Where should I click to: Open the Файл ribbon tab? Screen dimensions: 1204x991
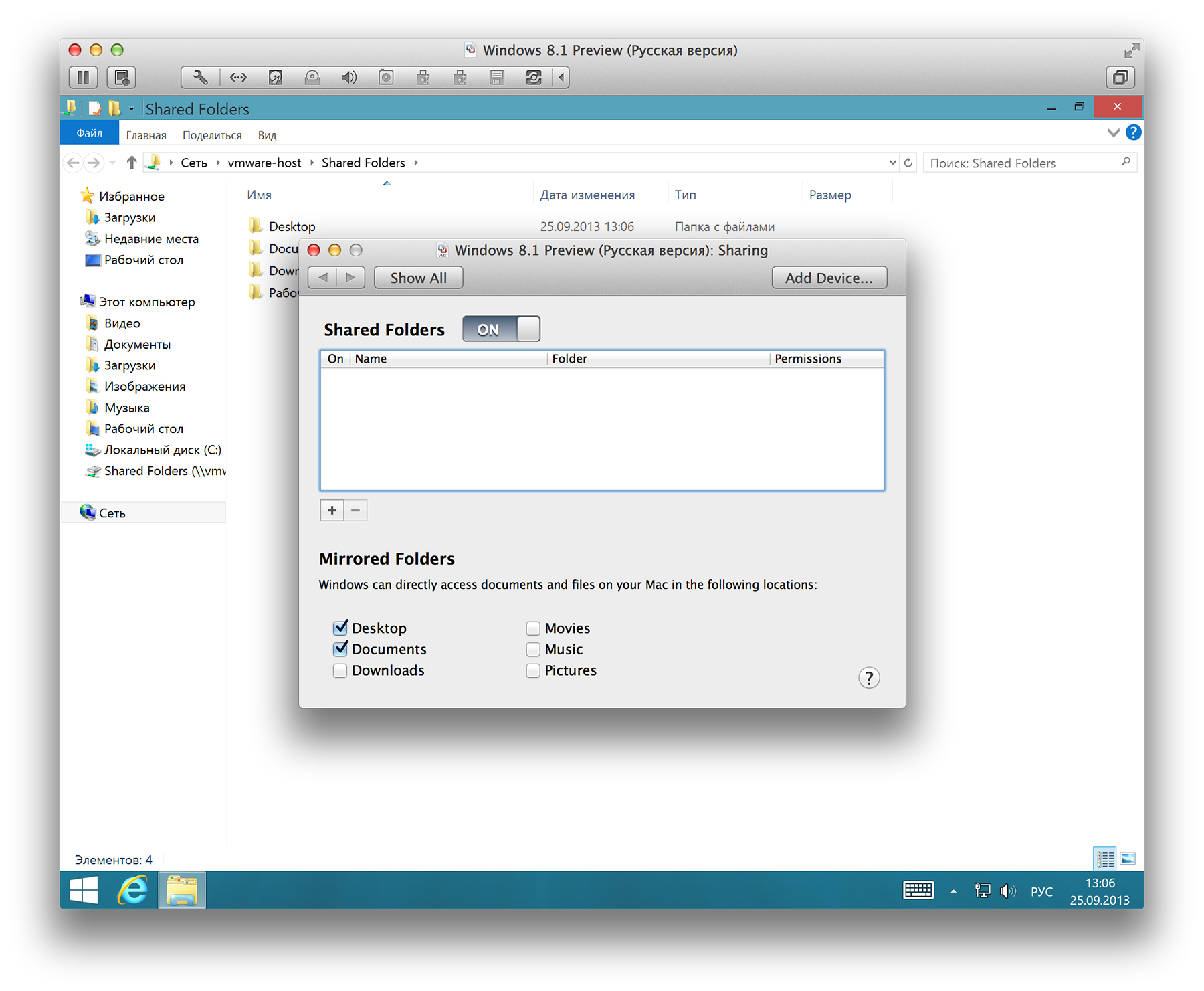(89, 133)
